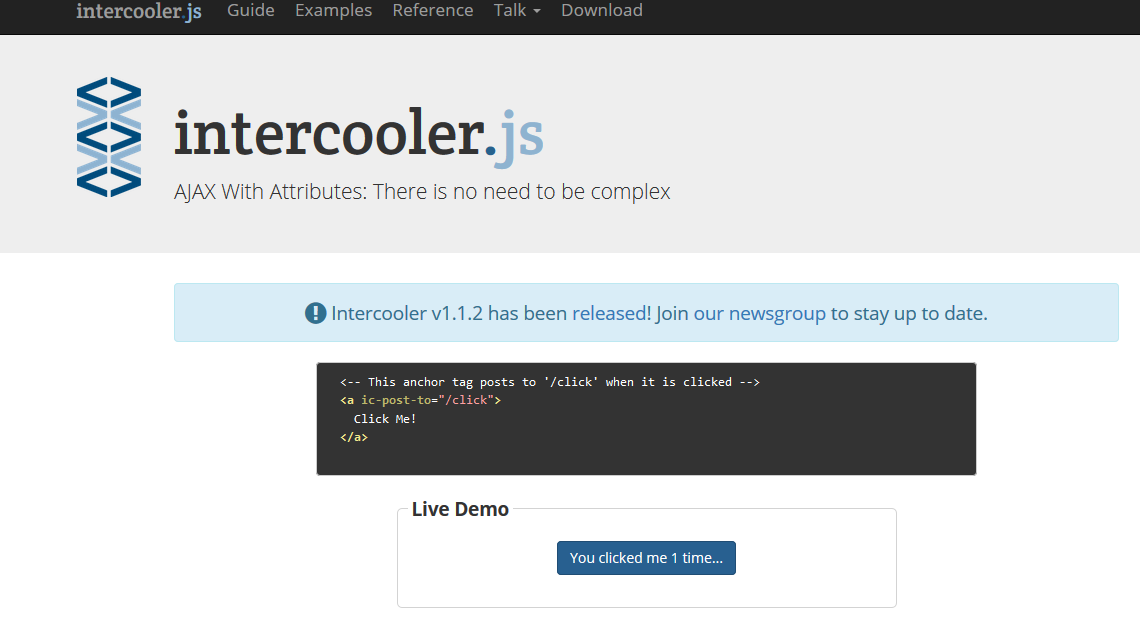The height and width of the screenshot is (629, 1140).
Task: Click the 'You clicked me 1 time...' button
Action: click(x=646, y=558)
